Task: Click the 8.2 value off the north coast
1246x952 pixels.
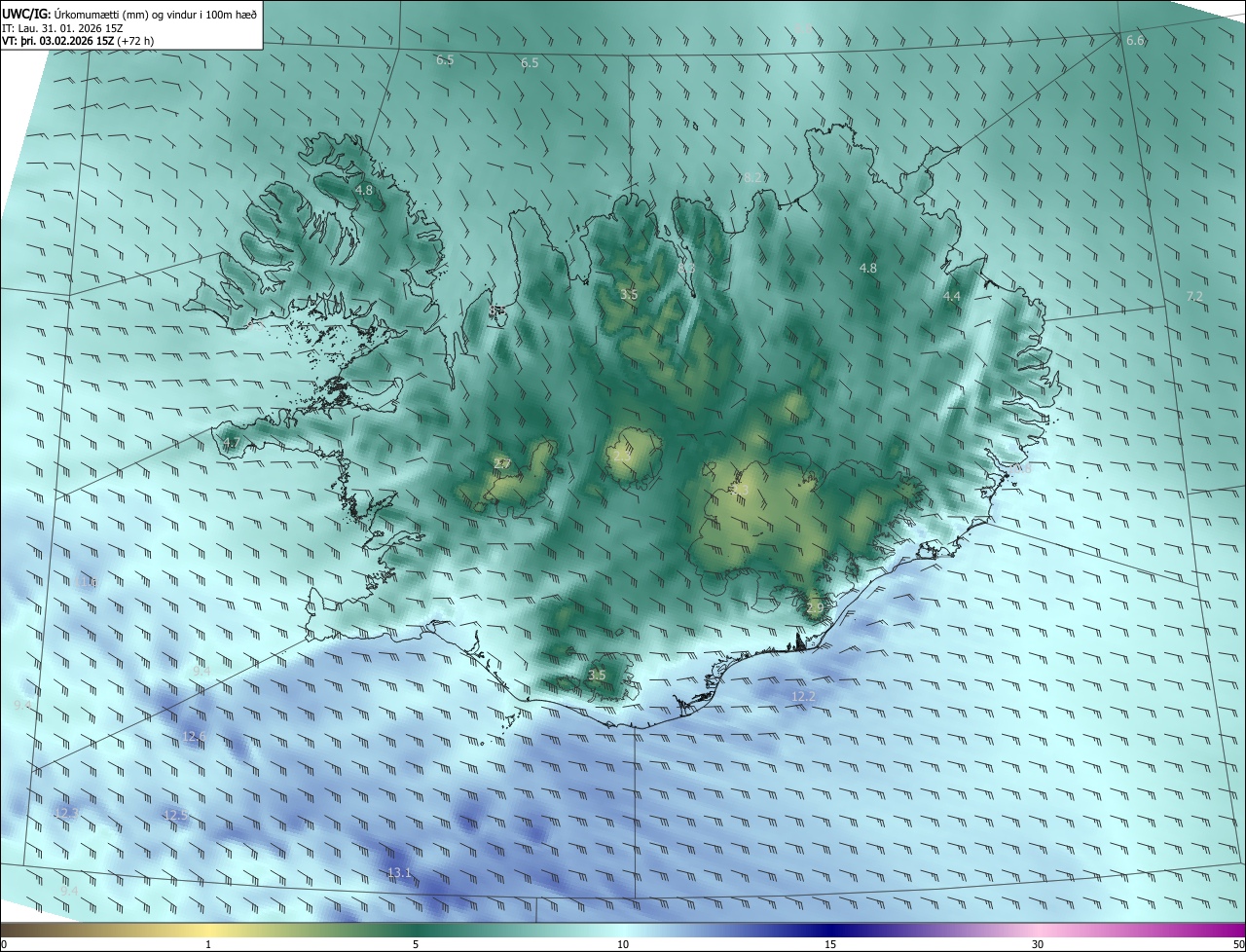Action: (x=753, y=177)
